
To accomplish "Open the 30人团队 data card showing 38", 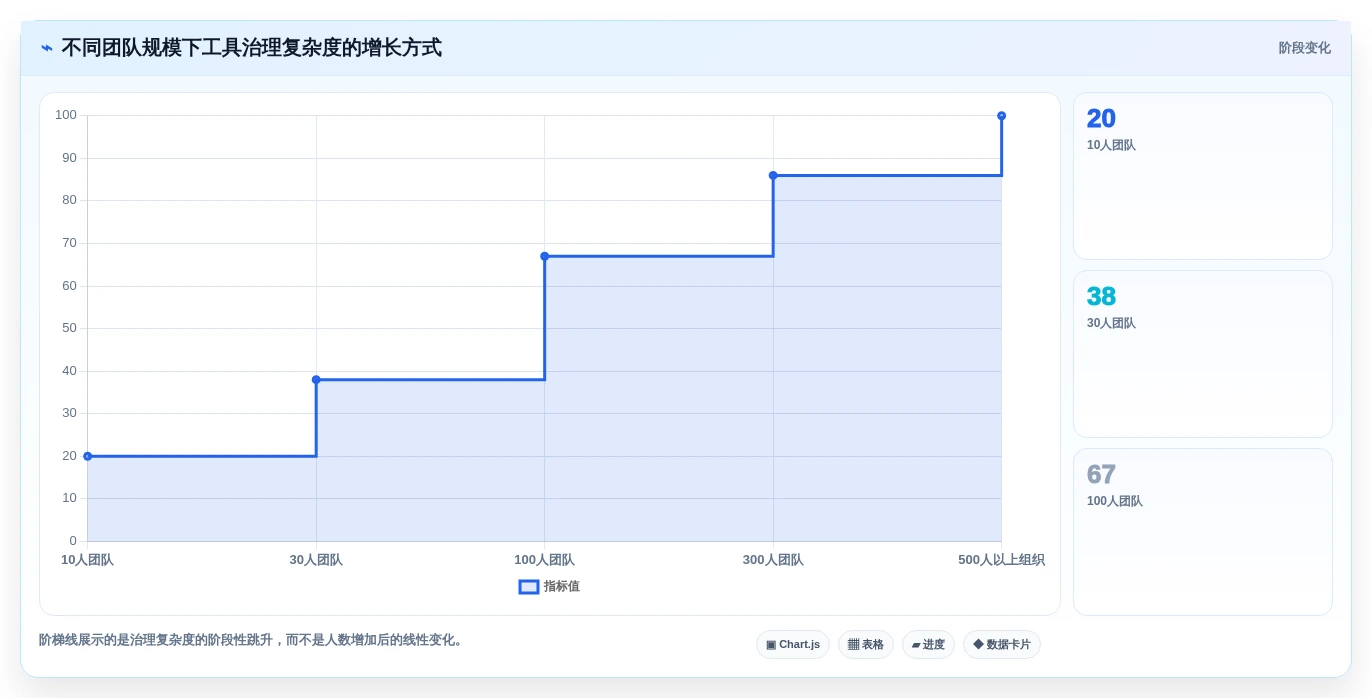I will click(1203, 354).
